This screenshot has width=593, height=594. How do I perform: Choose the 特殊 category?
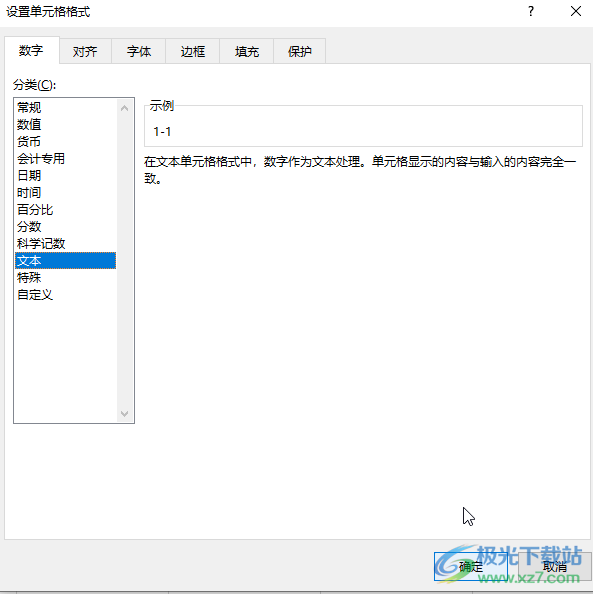tap(65, 278)
